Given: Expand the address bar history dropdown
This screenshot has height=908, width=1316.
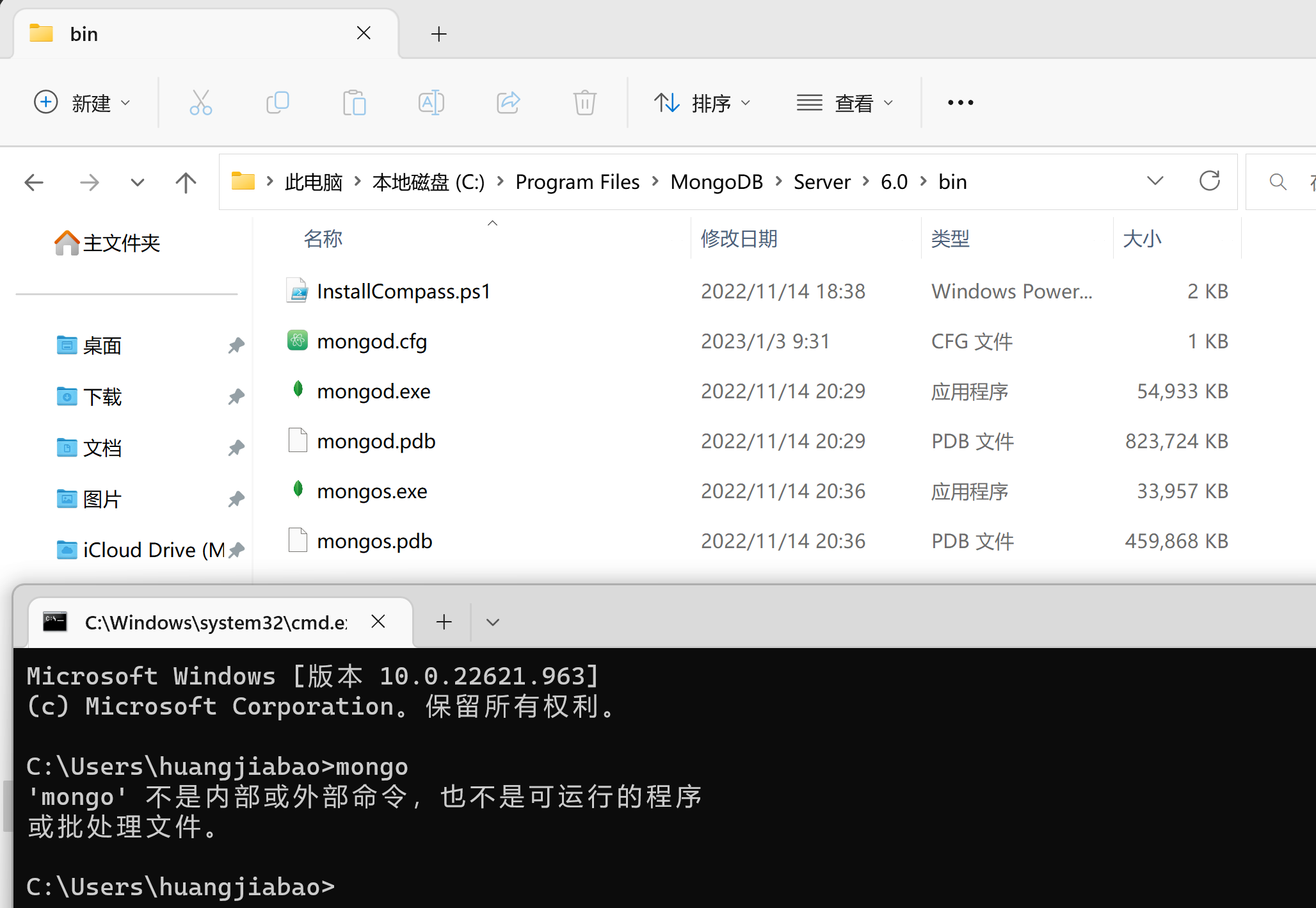Looking at the screenshot, I should pyautogui.click(x=1155, y=181).
